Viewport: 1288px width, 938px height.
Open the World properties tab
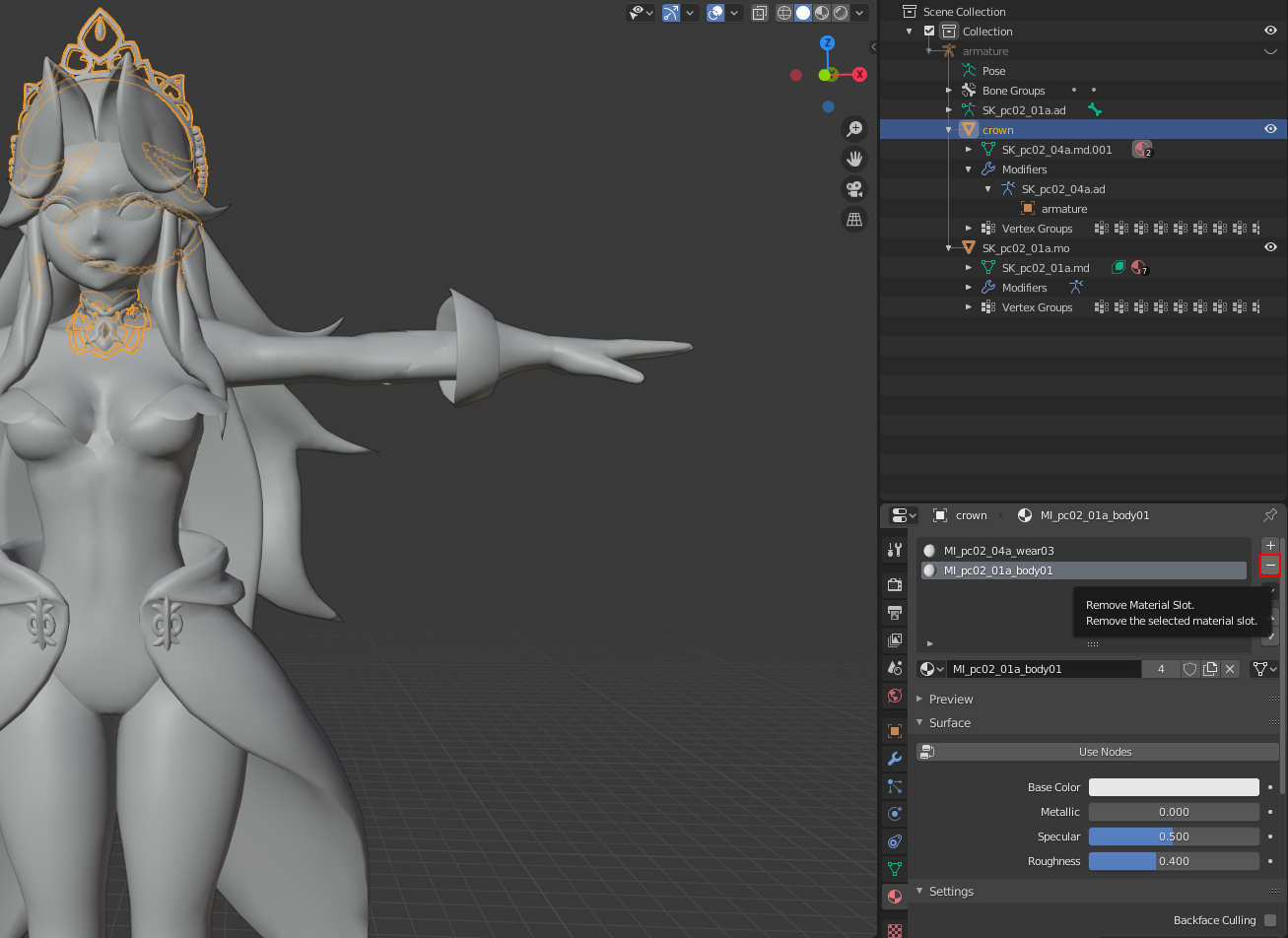coord(895,696)
